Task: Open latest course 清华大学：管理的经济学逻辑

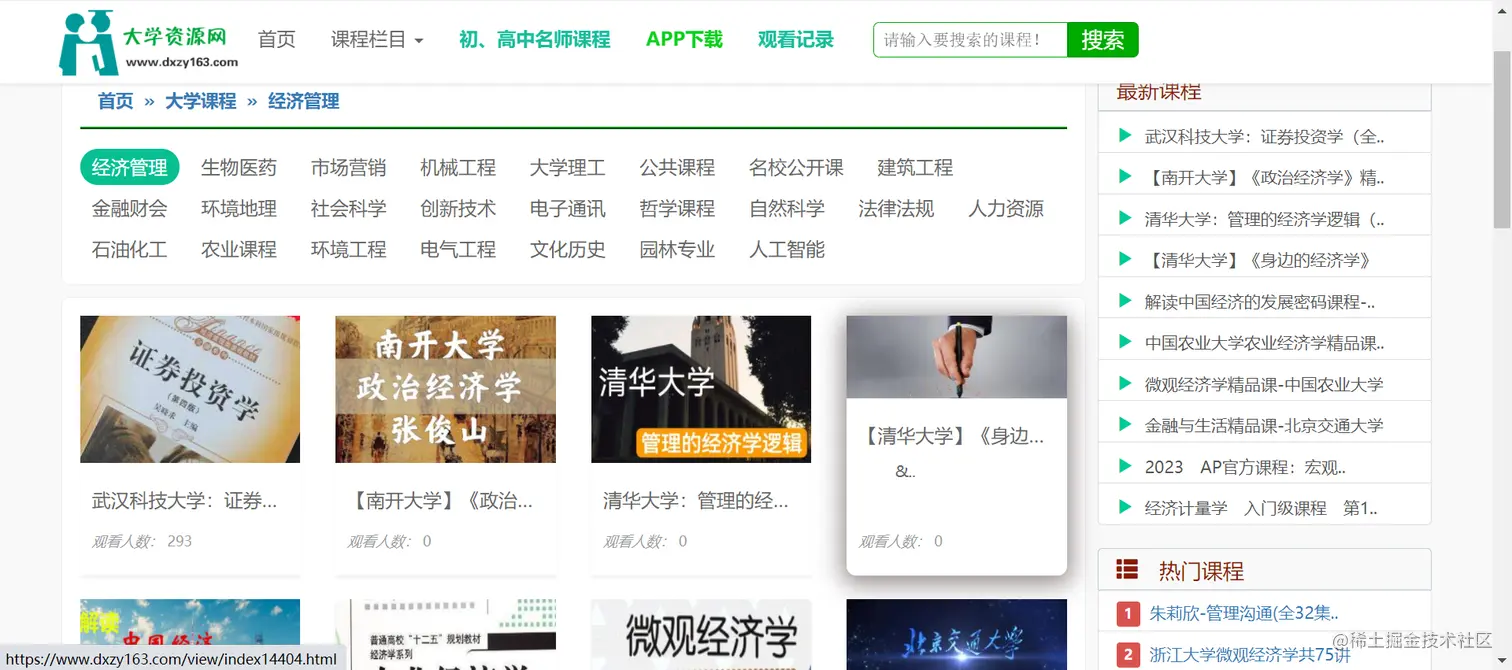Action: pos(1264,219)
